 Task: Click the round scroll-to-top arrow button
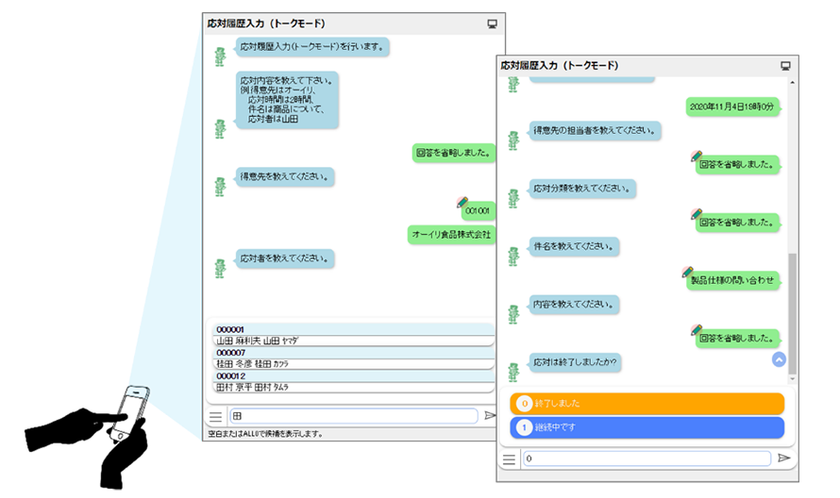pyautogui.click(x=779, y=359)
